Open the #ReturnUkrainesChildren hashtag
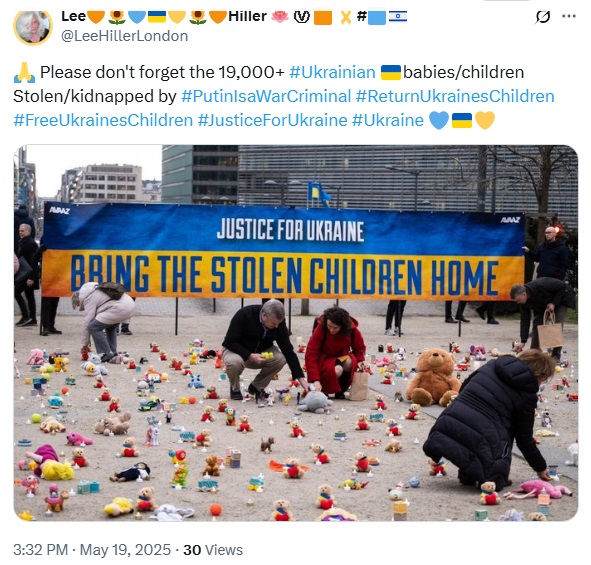Viewport: 591px width, 565px height. click(455, 96)
